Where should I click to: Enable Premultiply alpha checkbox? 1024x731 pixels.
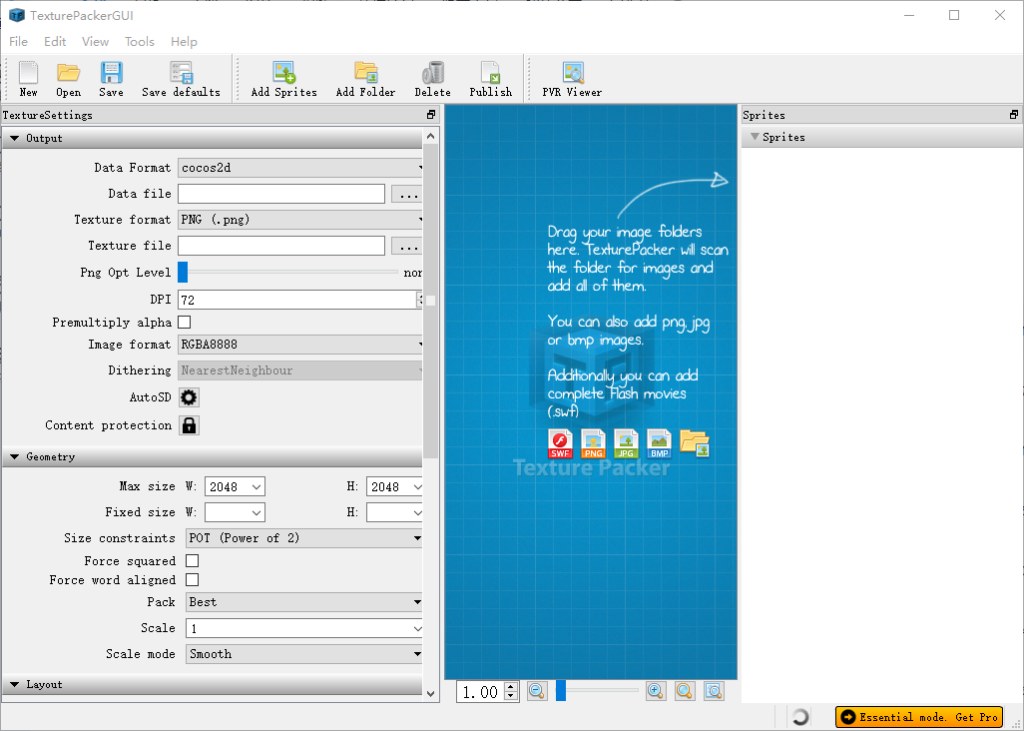(x=184, y=322)
